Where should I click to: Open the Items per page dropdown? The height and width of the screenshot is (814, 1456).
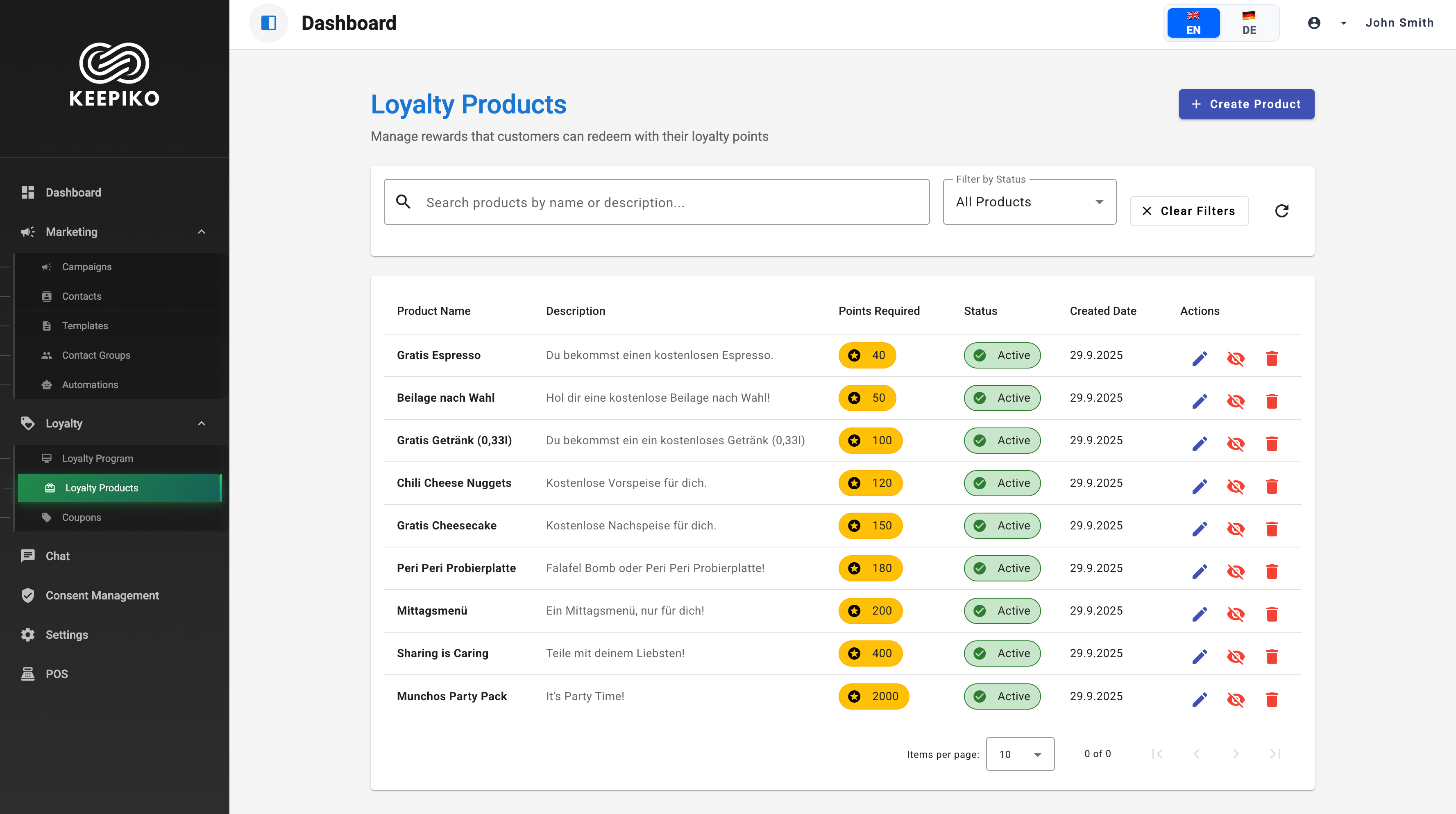(x=1020, y=754)
